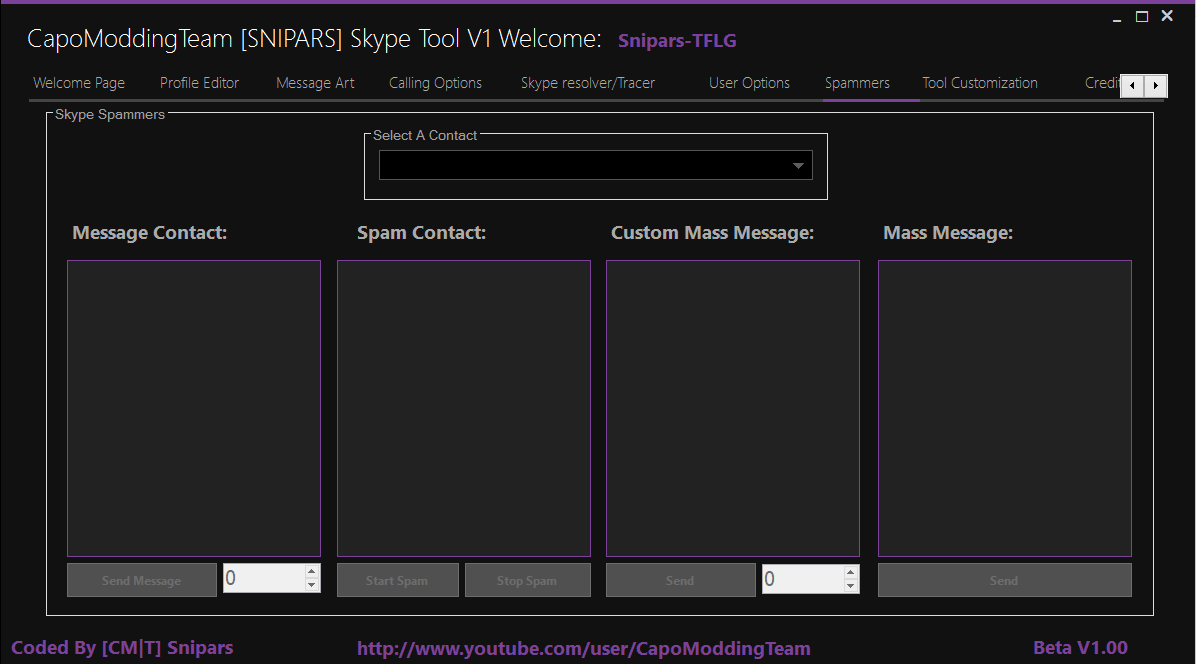
Task: Go to the Message Art tab
Action: click(315, 83)
